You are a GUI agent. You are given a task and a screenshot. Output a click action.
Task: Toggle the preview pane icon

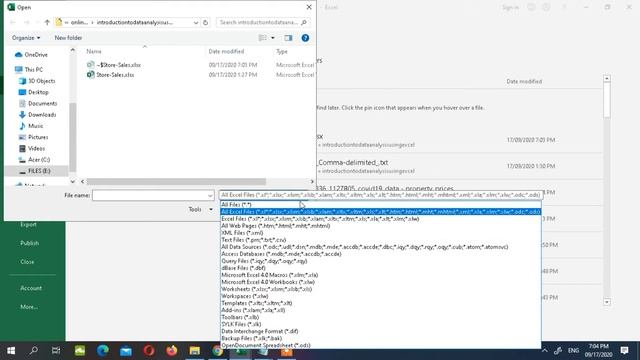click(288, 38)
